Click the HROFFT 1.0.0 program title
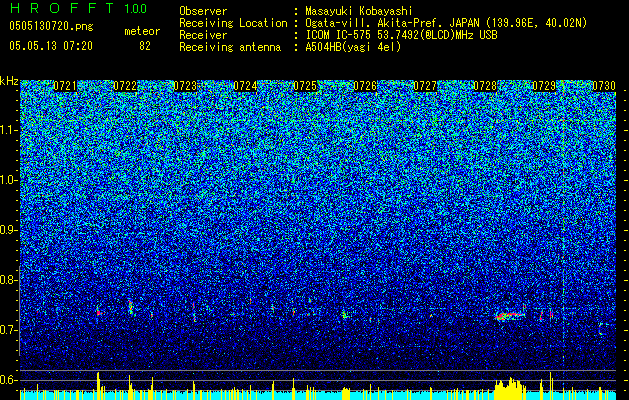Image resolution: width=629 pixels, height=400 pixels. [x=78, y=8]
